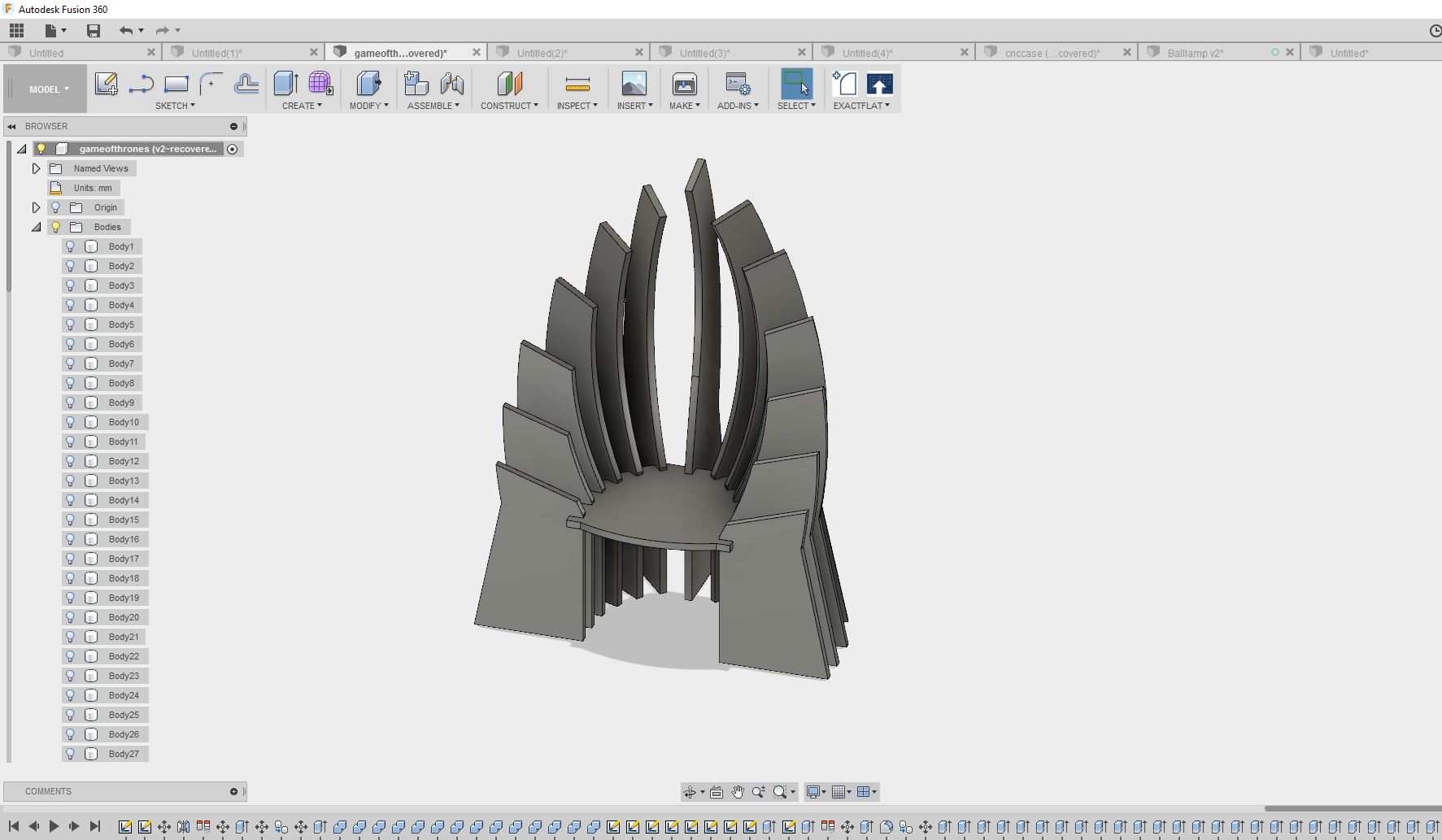
Task: Open the data panel grid icon
Action: (16, 31)
